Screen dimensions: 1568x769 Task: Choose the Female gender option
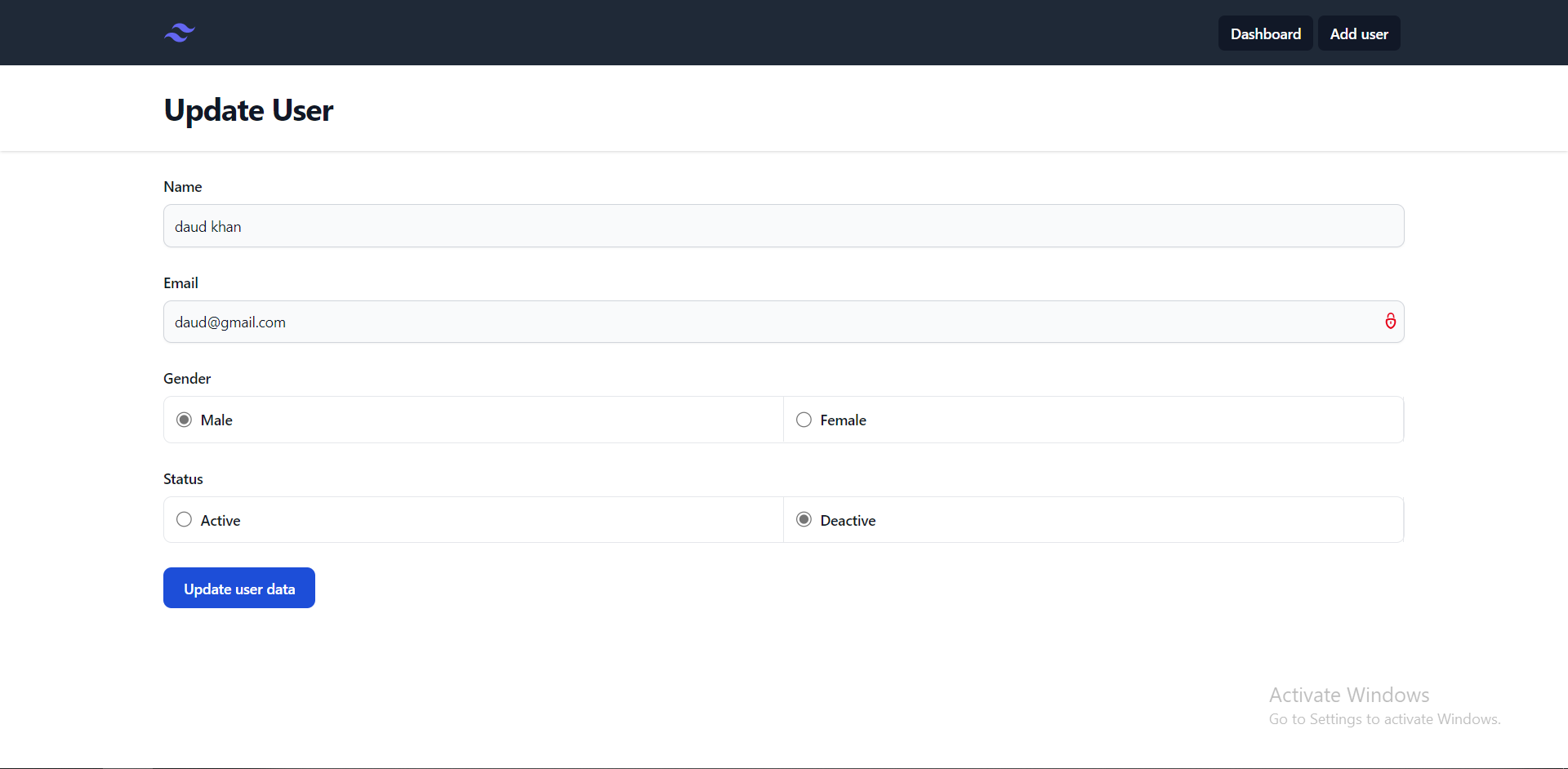(804, 419)
